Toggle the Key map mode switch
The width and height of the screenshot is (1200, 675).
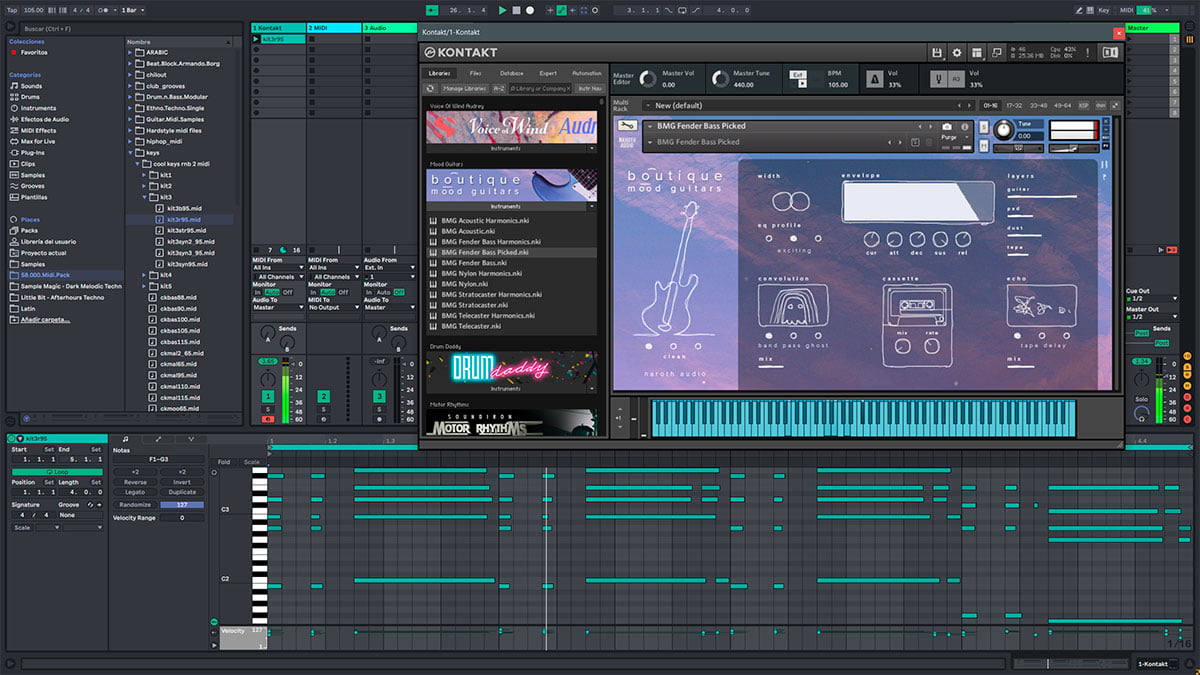(x=1104, y=10)
